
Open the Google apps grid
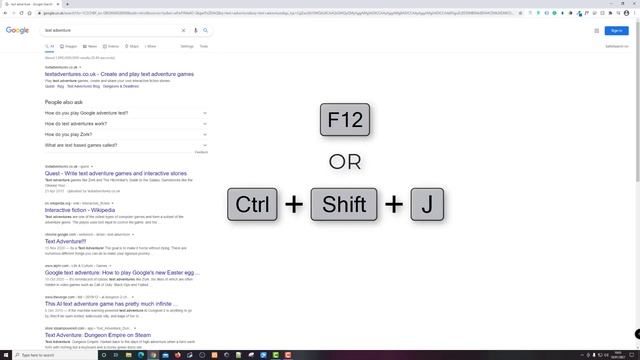click(x=597, y=31)
